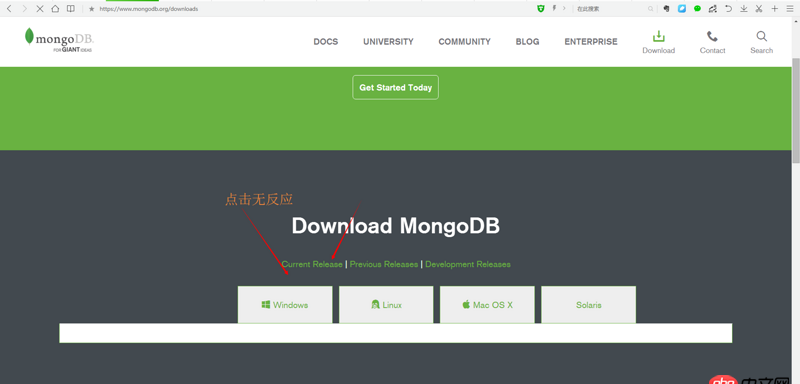Image resolution: width=800 pixels, height=384 pixels.
Task: Open the WeChat green bubble extension
Action: [x=697, y=9]
